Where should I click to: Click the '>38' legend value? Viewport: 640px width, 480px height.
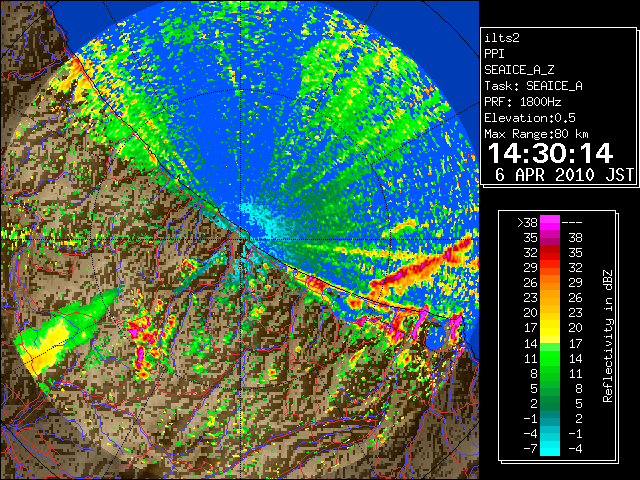coord(527,222)
